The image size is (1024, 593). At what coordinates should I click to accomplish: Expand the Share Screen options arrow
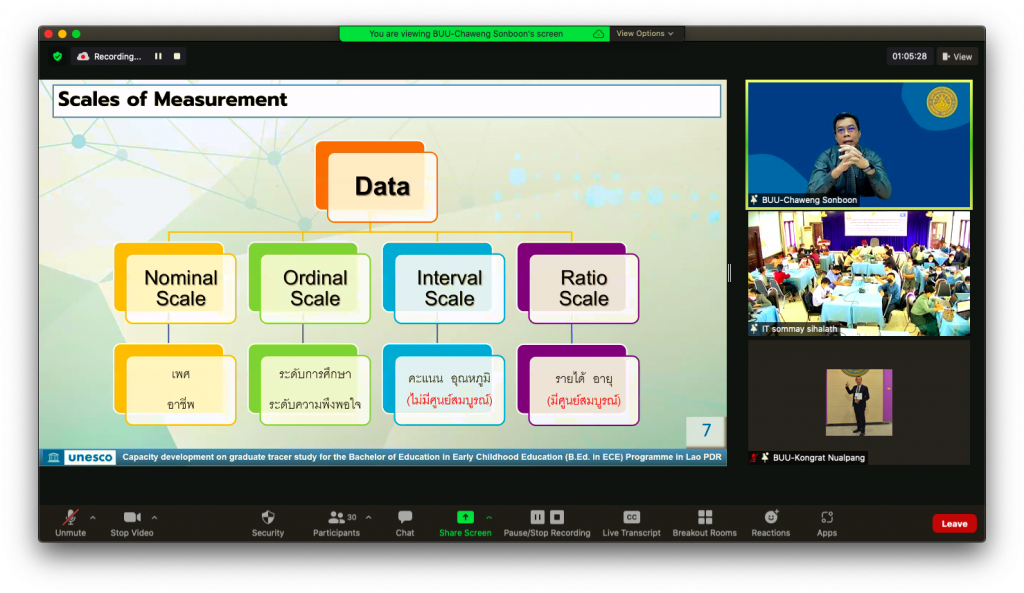click(x=489, y=517)
